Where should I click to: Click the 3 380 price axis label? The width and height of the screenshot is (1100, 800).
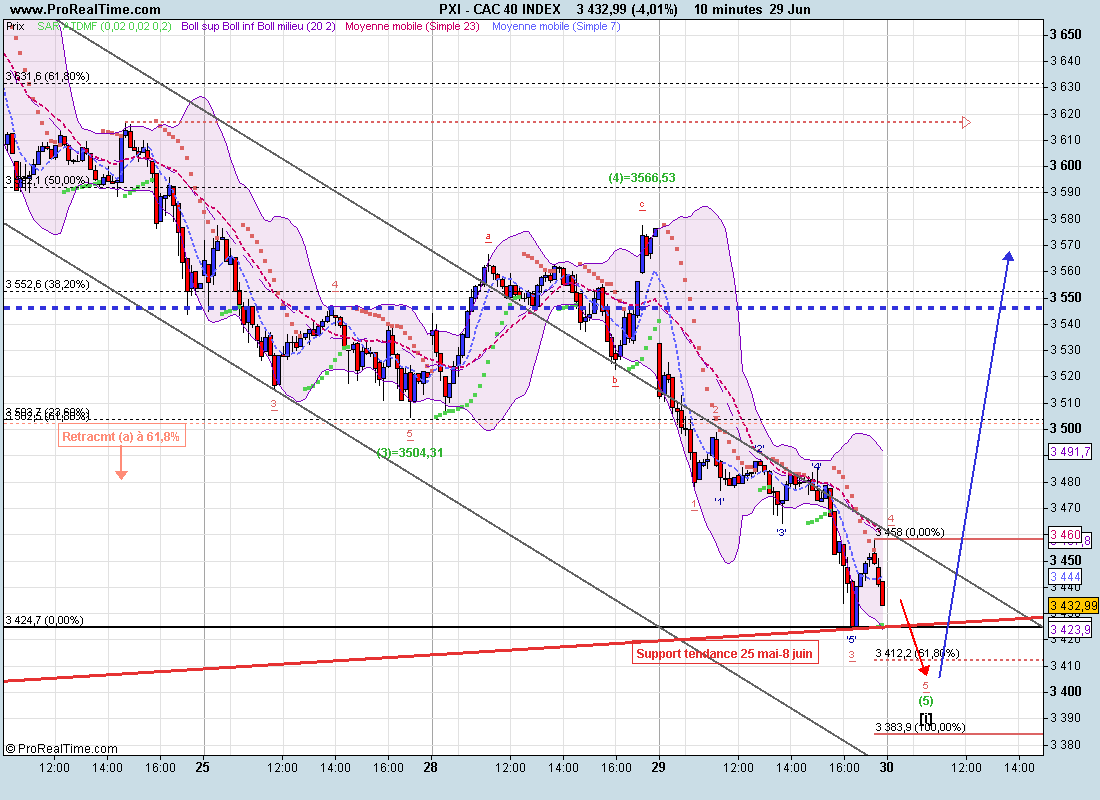1066,745
